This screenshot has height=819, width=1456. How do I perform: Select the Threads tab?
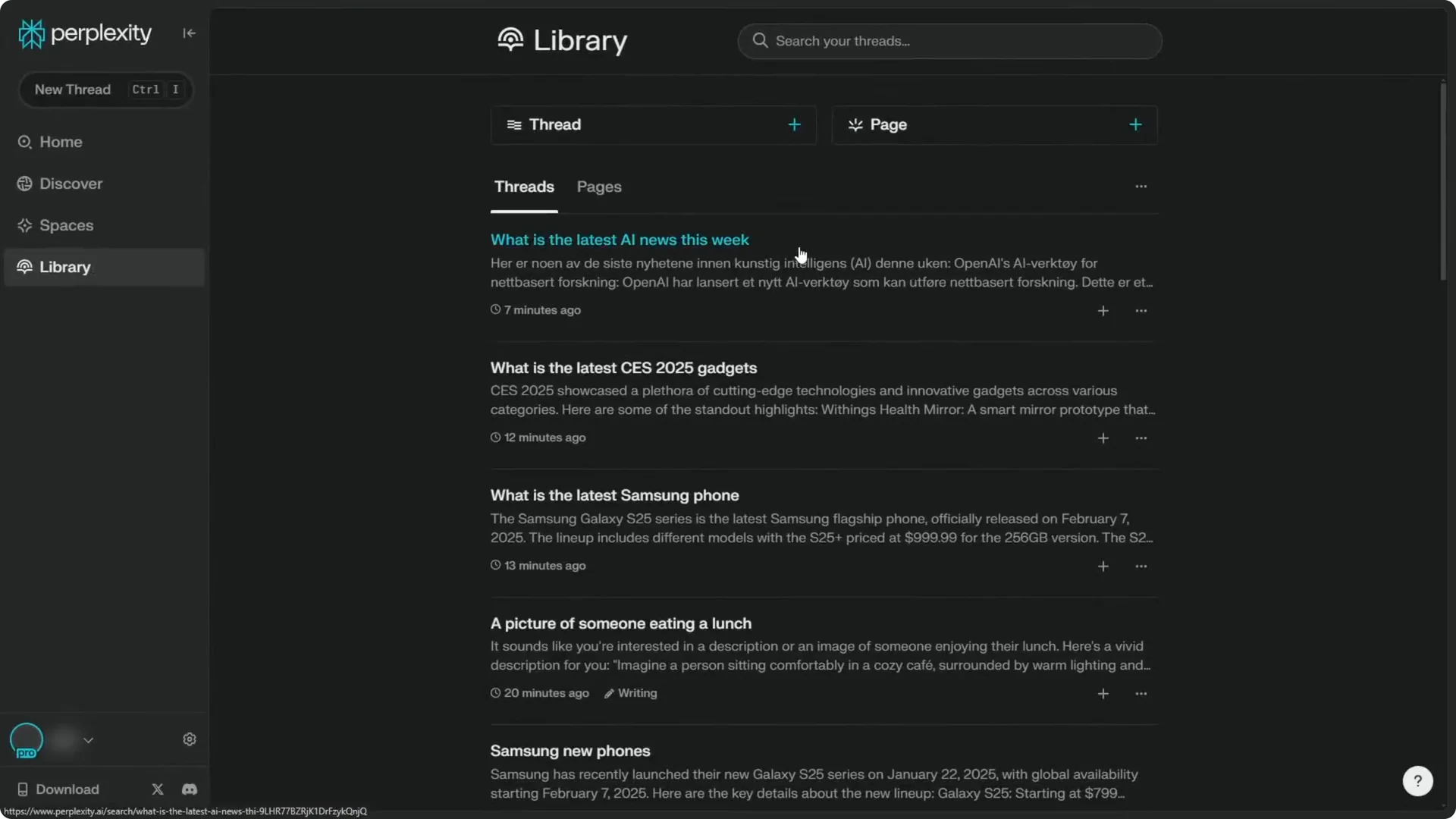[524, 187]
